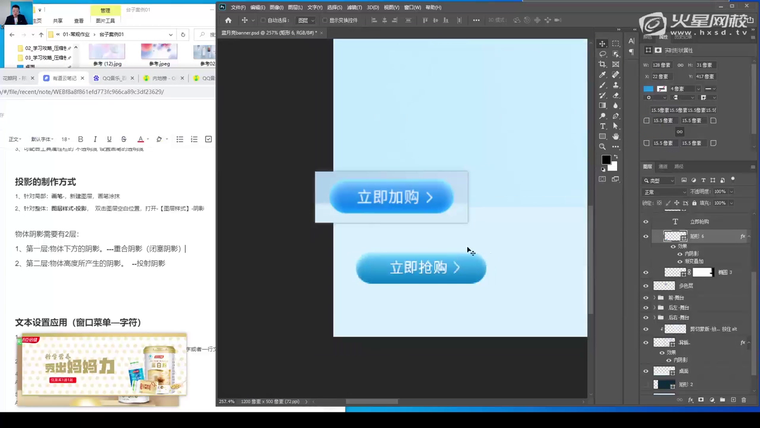Expand the 前-舞台 layer group
The height and width of the screenshot is (428, 760).
pyautogui.click(x=656, y=298)
